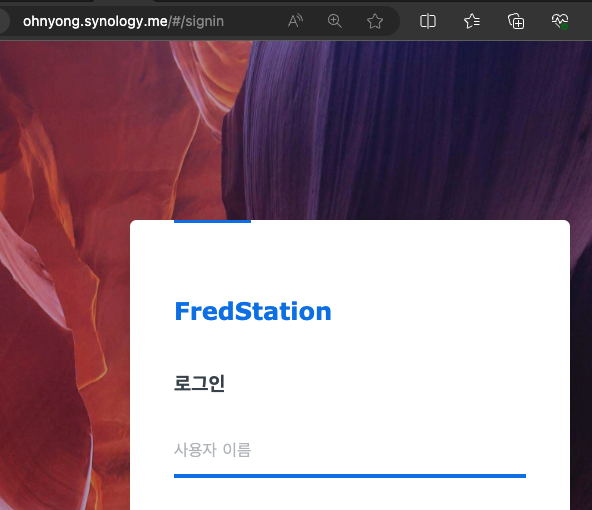Open the zoom magnifier icon in address bar

click(335, 21)
